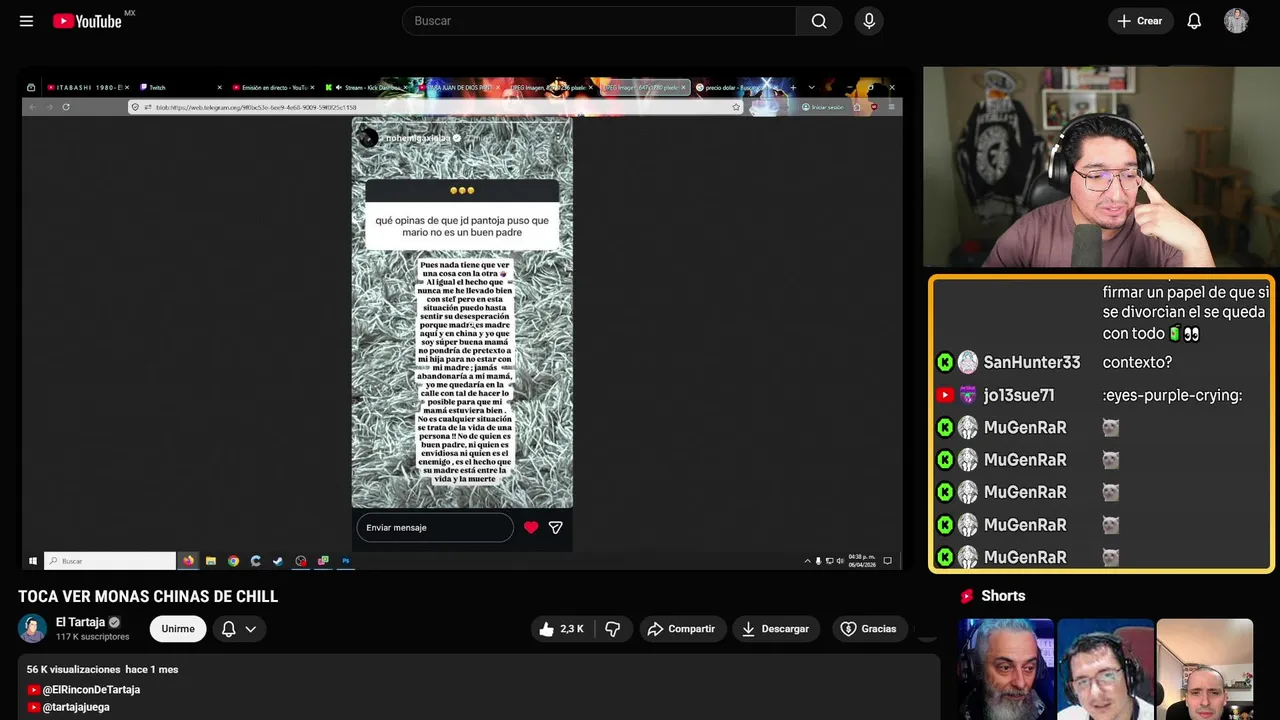Start voice search with the microphone icon
The width and height of the screenshot is (1280, 720).
[x=869, y=21]
